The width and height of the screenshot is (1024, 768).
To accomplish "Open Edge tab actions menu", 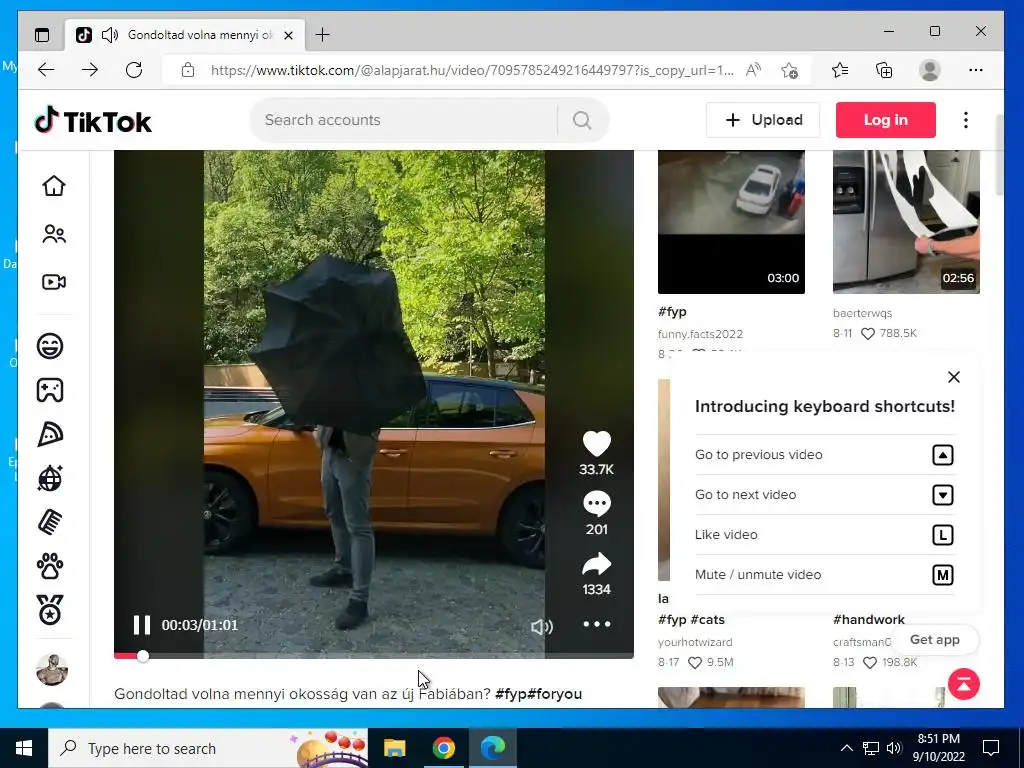I will (42, 35).
